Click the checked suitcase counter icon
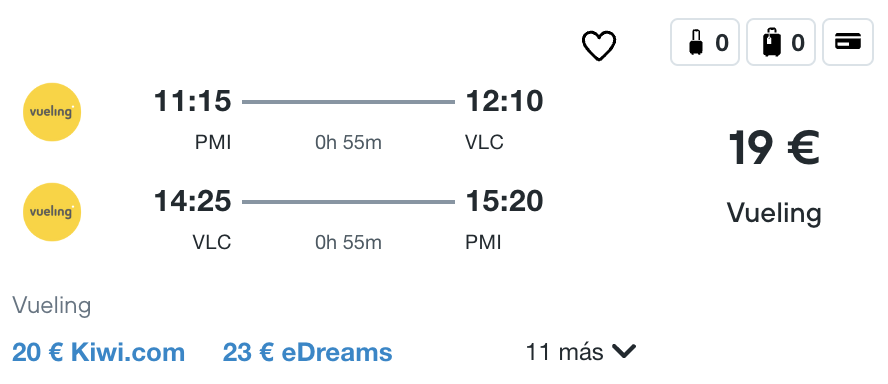This screenshot has width=888, height=384. tap(780, 42)
